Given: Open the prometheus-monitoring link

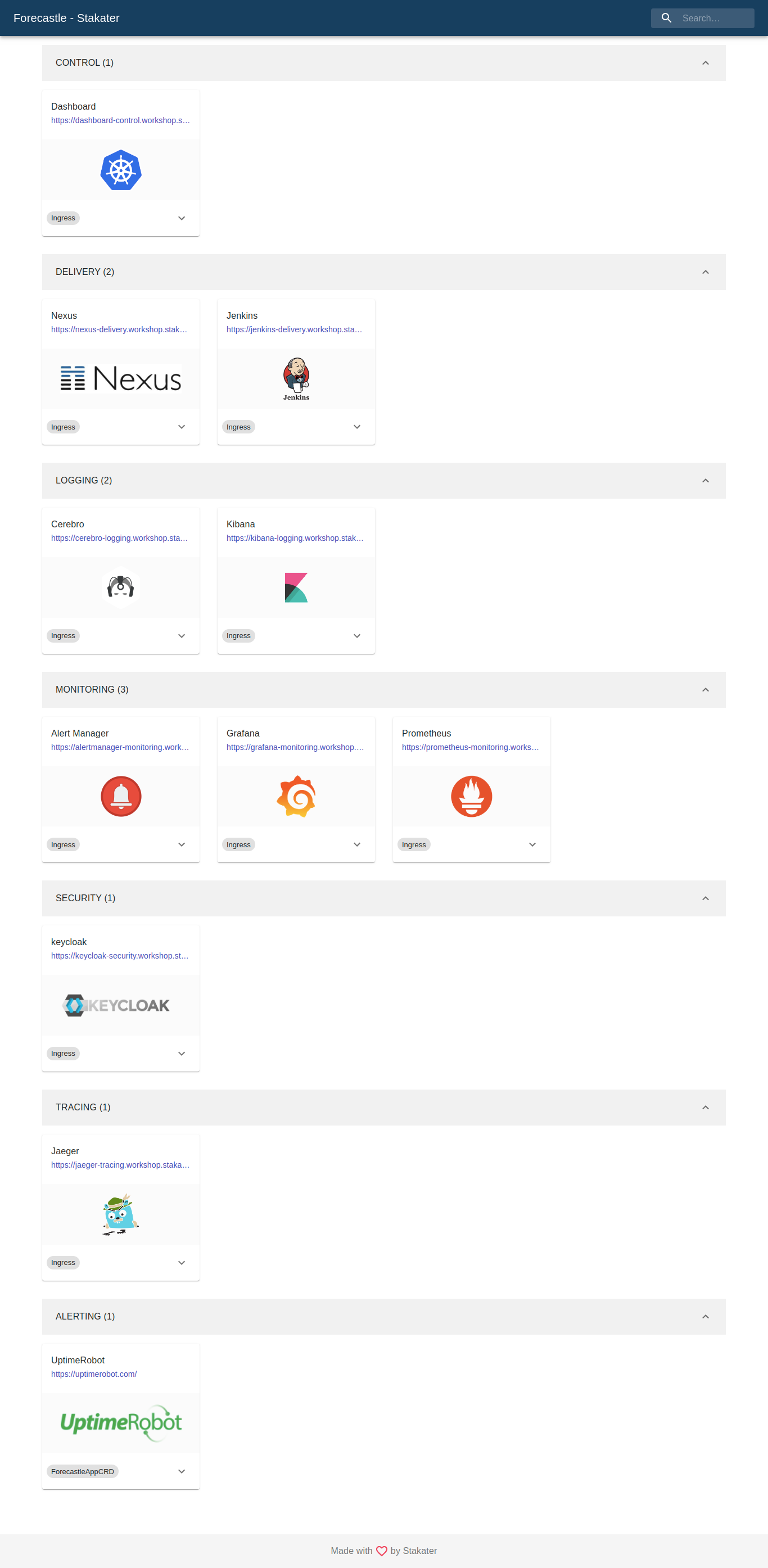Looking at the screenshot, I should (471, 747).
